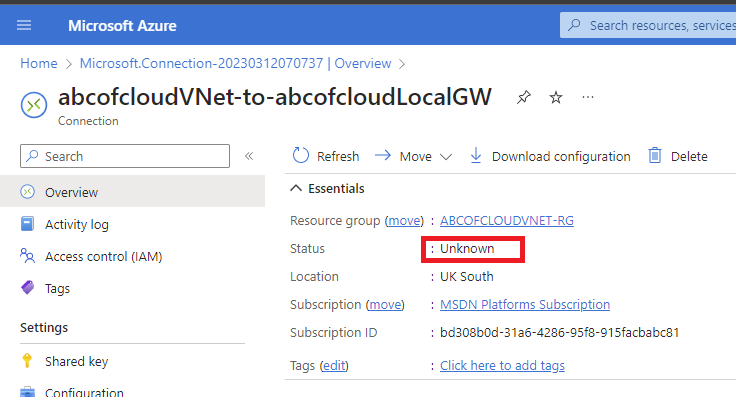Click the Subscription (move) link
The width and height of the screenshot is (736, 397).
point(385,305)
